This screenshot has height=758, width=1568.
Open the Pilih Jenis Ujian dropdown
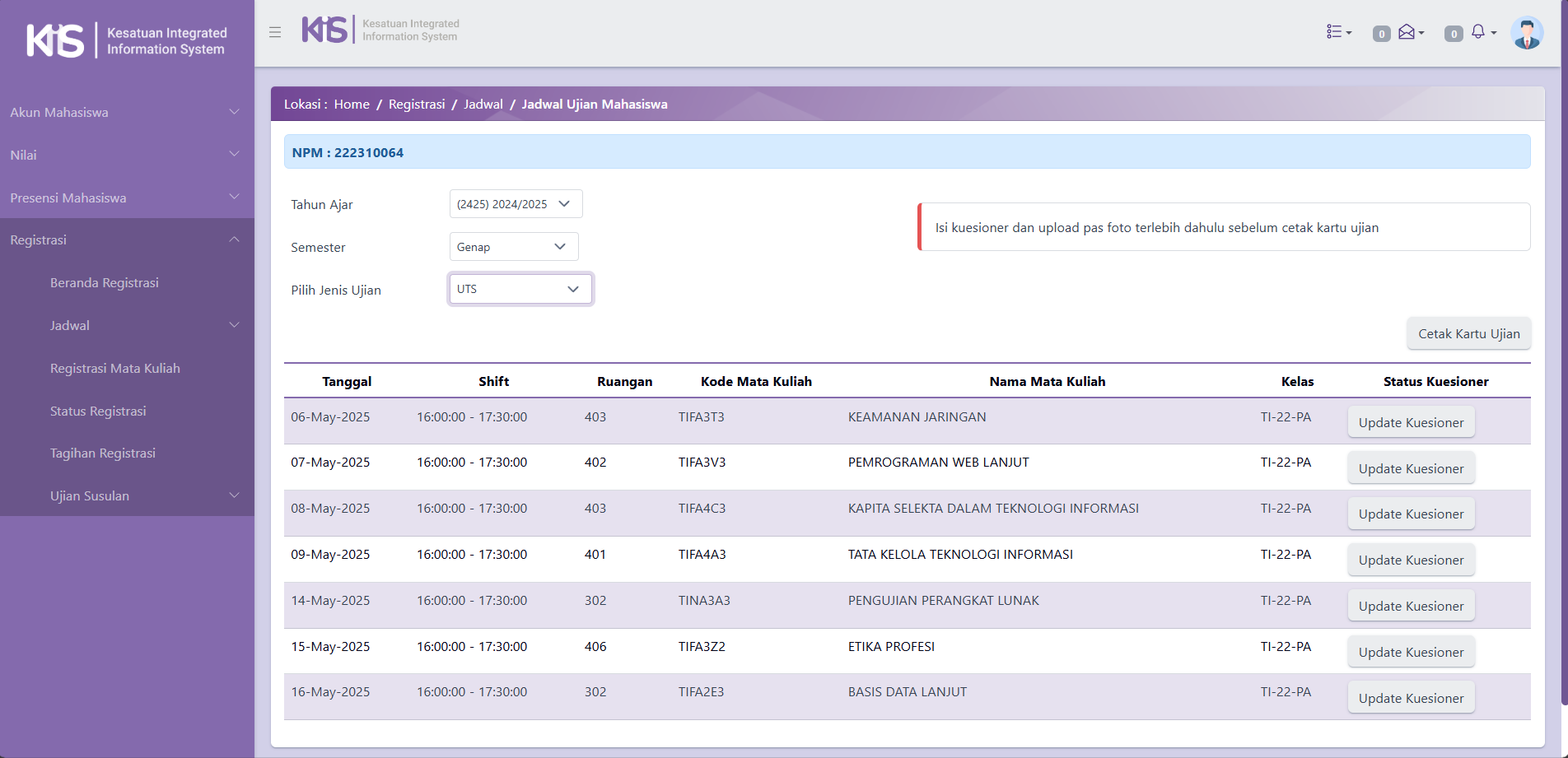[x=520, y=289]
